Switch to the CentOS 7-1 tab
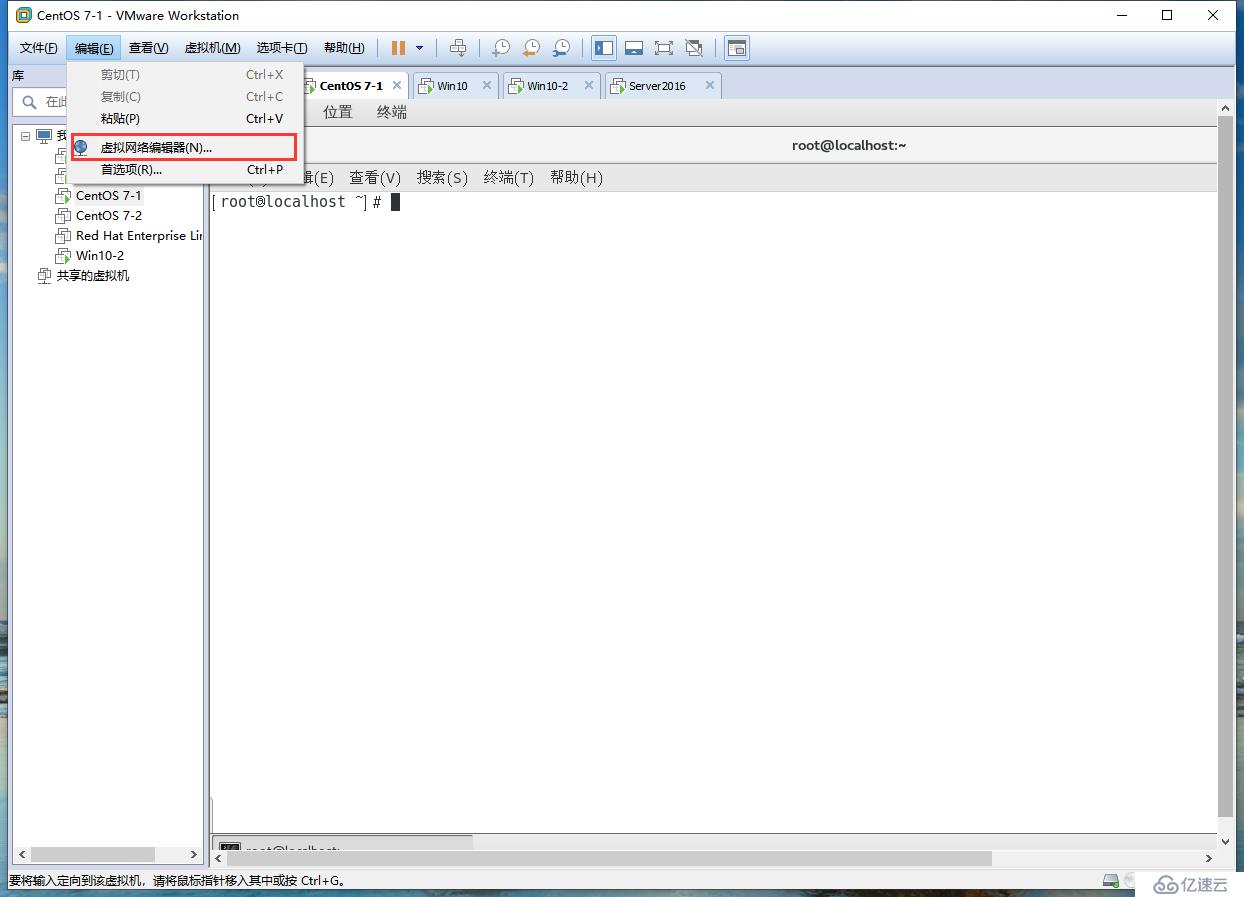The image size is (1244, 897). tap(350, 86)
